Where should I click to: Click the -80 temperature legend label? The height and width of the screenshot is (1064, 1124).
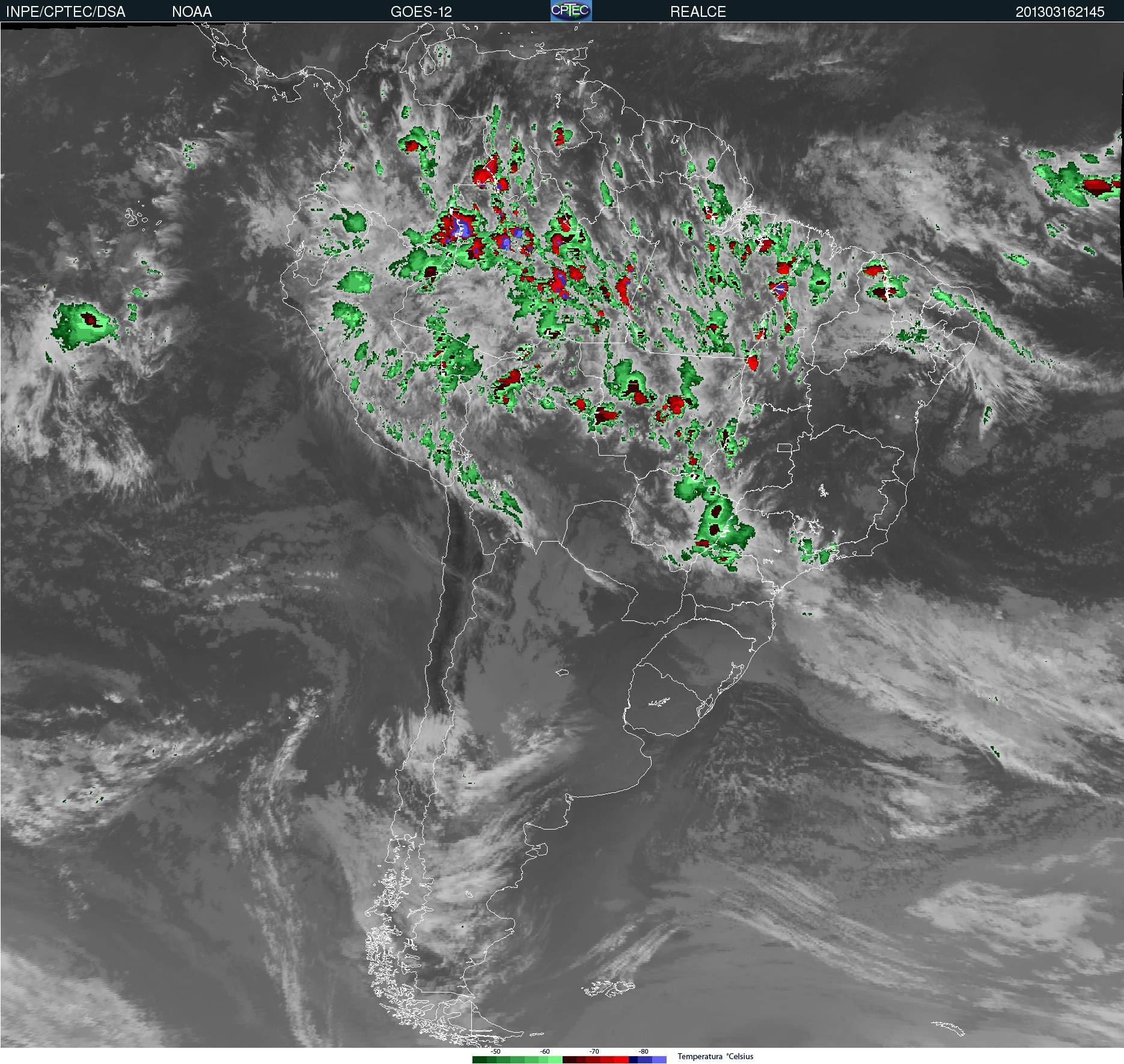click(x=643, y=1051)
